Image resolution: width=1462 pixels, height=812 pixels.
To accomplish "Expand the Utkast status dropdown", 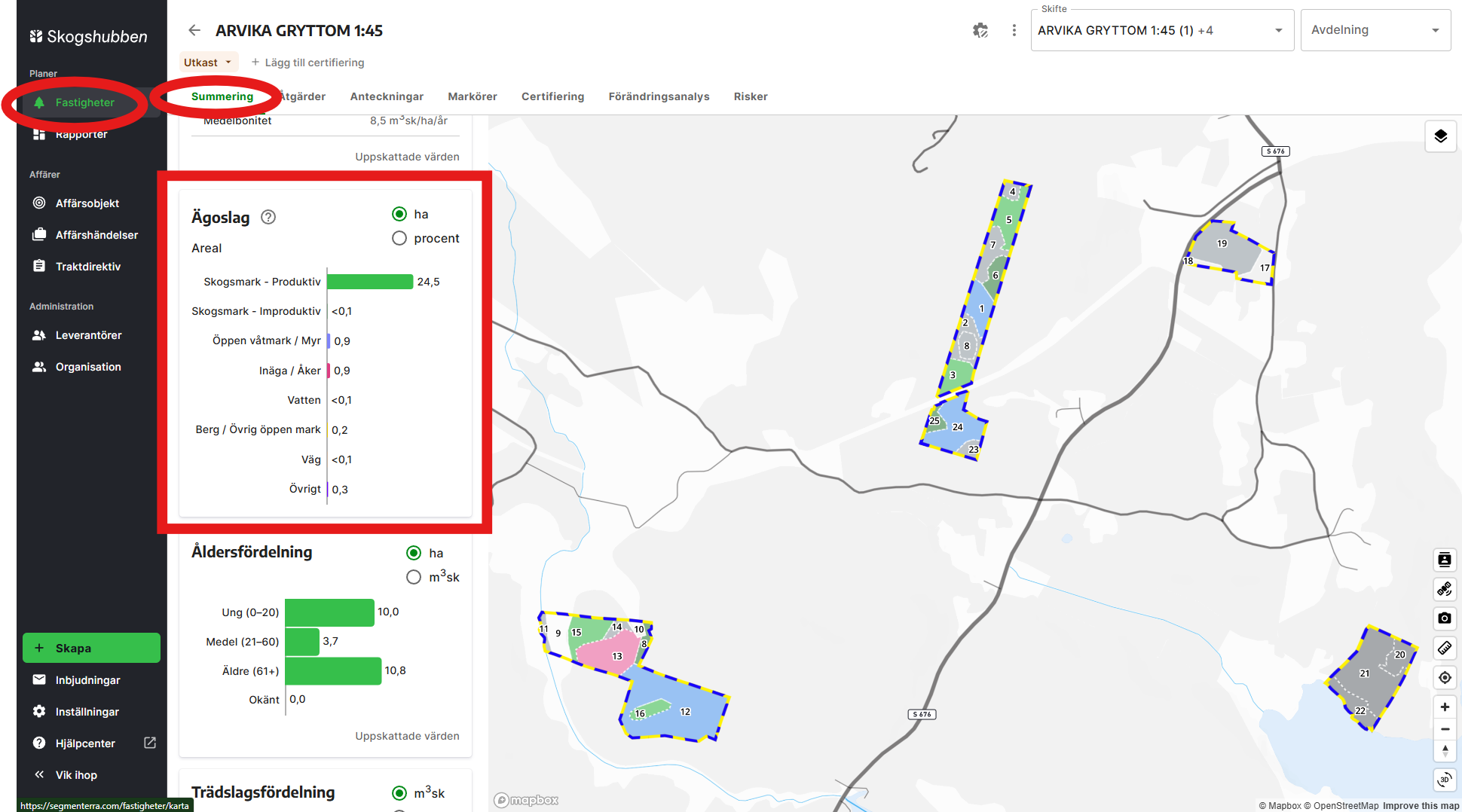I will click(x=209, y=63).
